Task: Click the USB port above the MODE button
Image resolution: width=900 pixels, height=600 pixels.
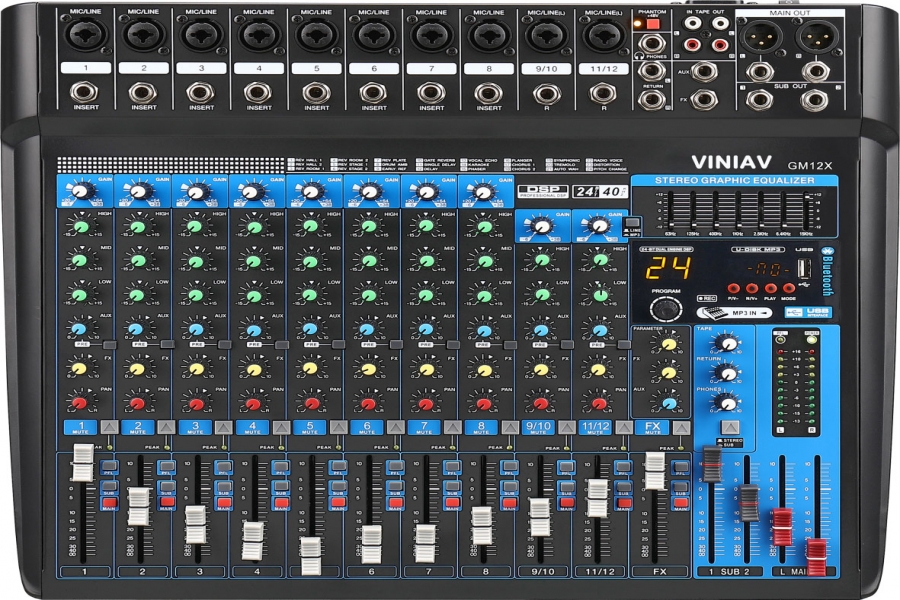Action: (805, 270)
